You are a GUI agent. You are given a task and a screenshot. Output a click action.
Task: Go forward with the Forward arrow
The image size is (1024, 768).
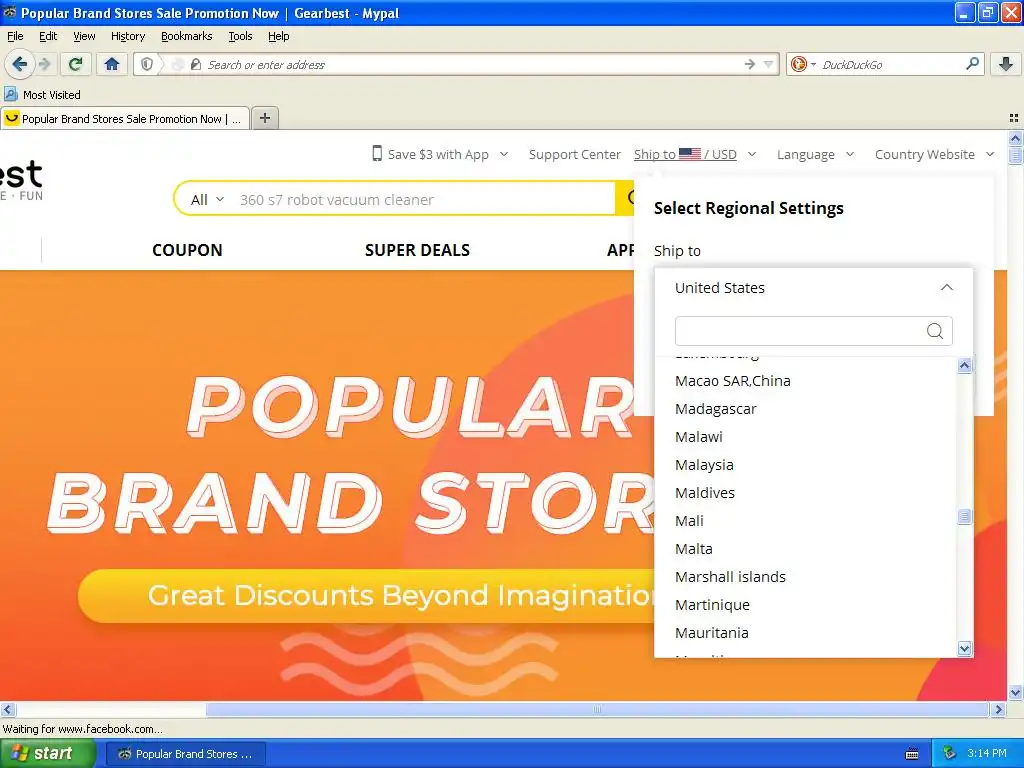click(44, 64)
